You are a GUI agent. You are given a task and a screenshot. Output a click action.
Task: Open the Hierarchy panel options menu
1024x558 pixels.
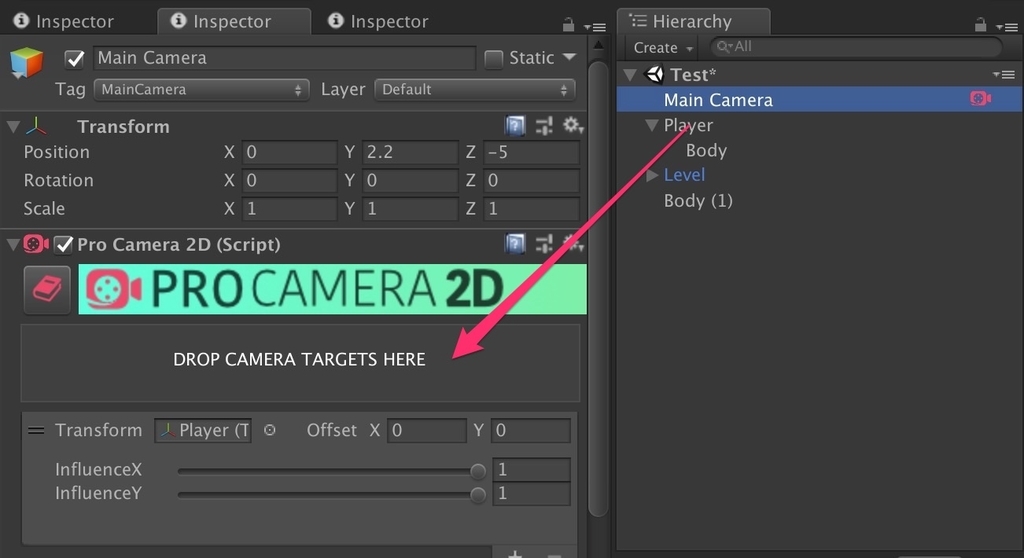(1007, 27)
